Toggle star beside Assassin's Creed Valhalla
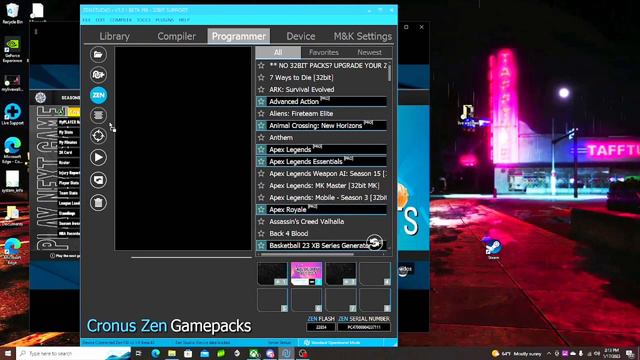 tap(261, 221)
